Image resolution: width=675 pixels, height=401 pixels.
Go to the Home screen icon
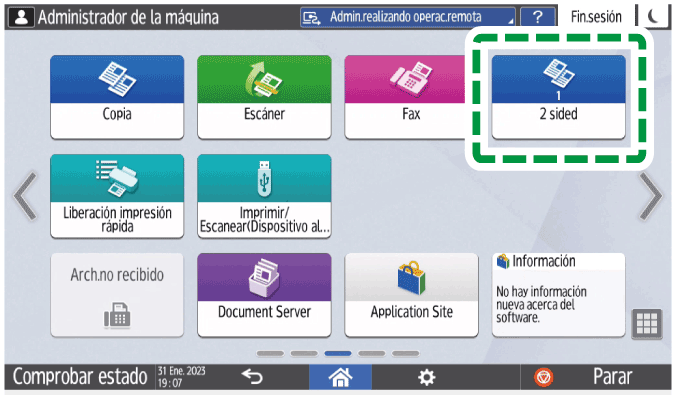pos(340,377)
